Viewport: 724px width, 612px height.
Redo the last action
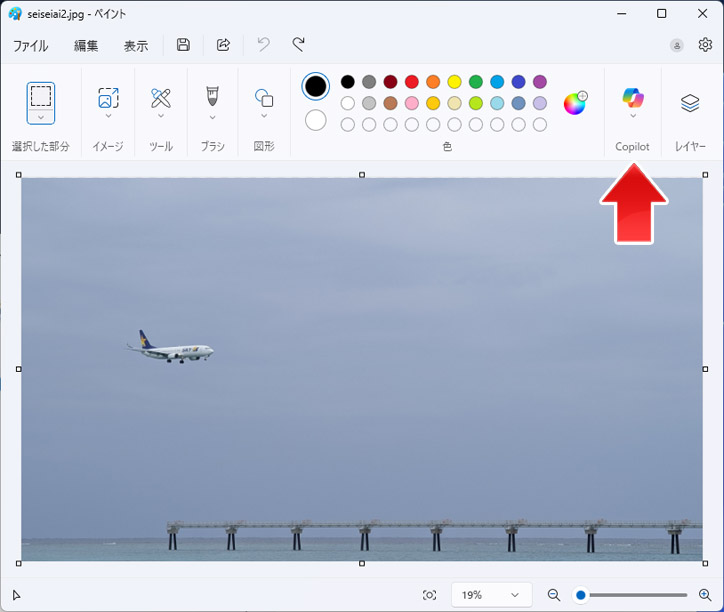(298, 45)
